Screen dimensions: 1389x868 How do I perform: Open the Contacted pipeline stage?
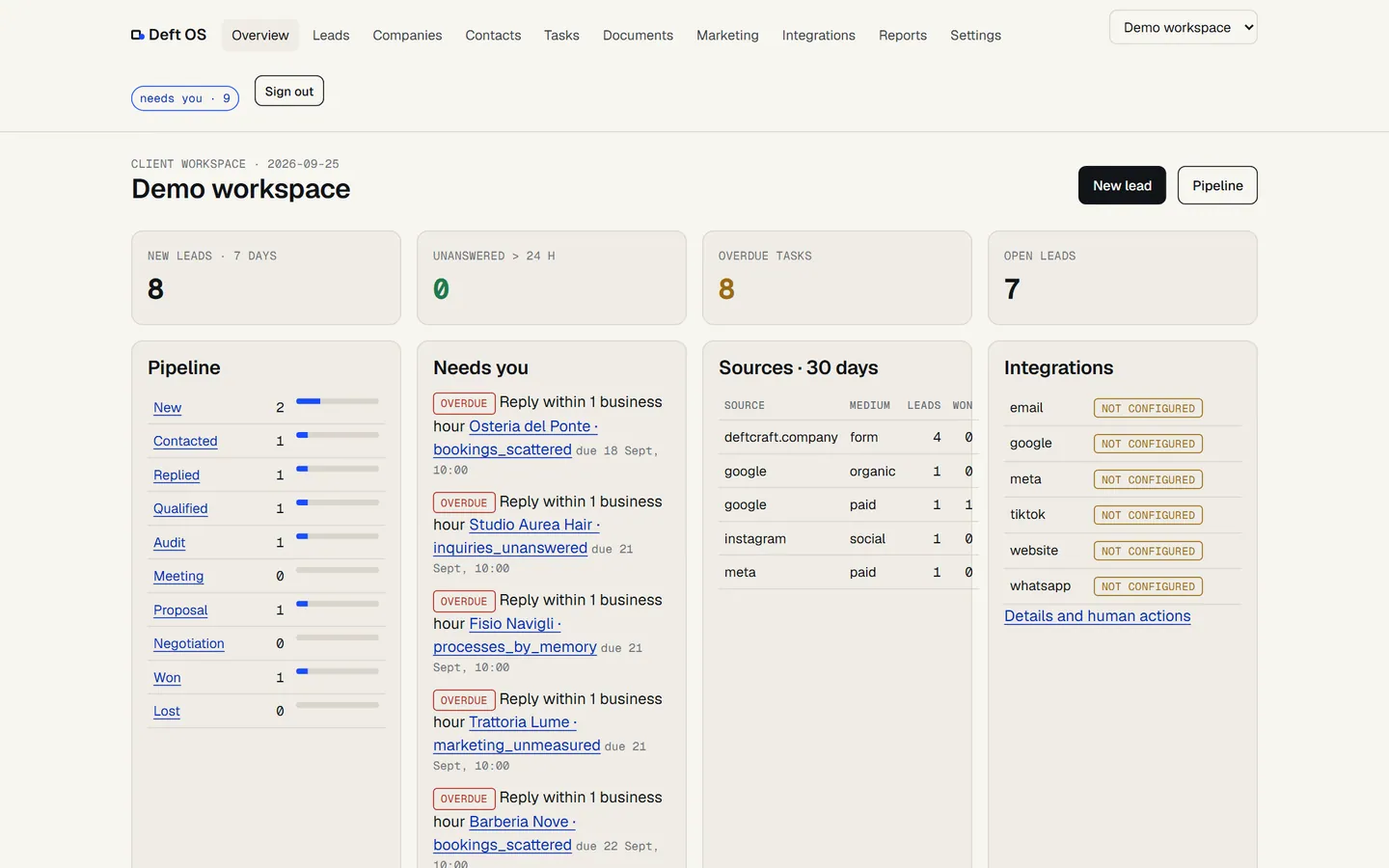pyautogui.click(x=185, y=441)
